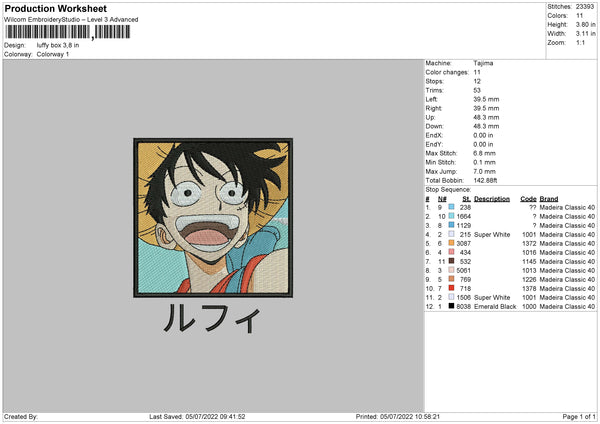Screen dimensions: 600x424
Task: Click the light blue swatch in stop row 1
Action: [452, 207]
